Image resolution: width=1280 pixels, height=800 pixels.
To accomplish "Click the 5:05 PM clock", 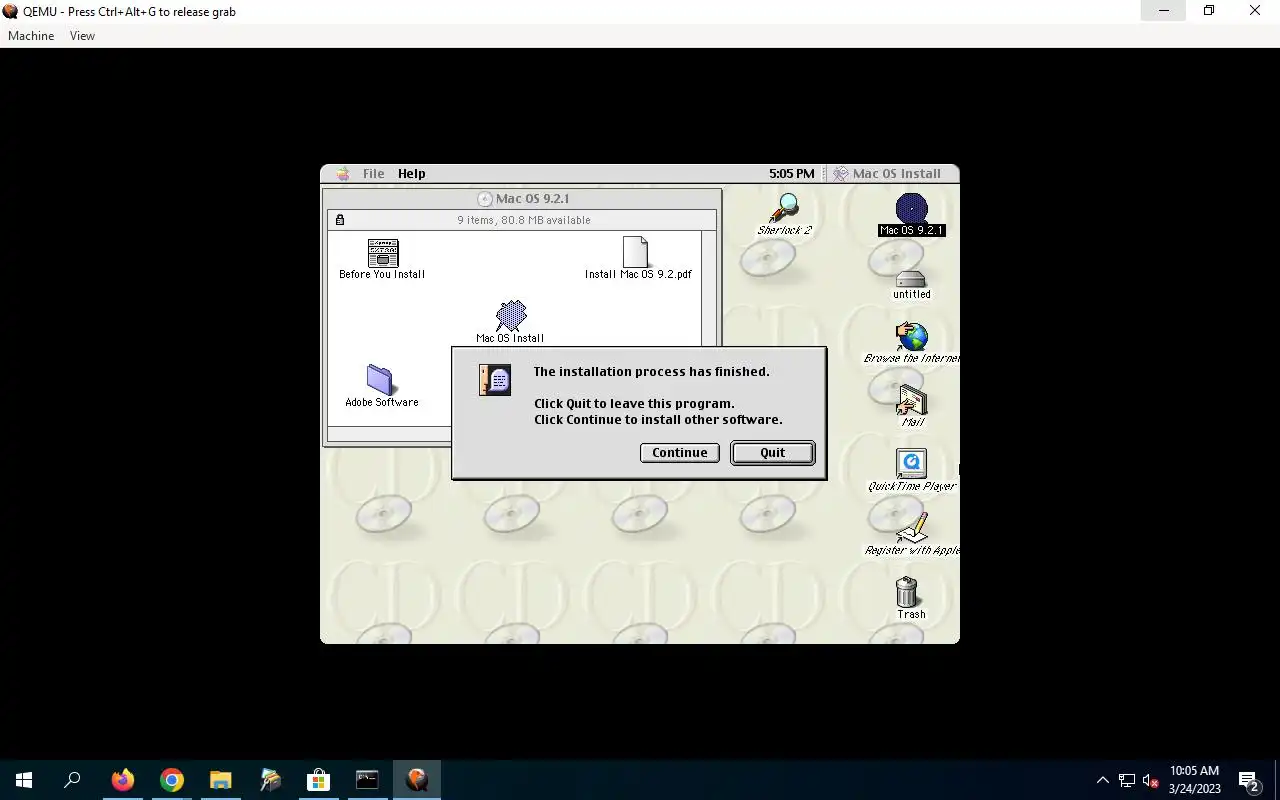I will (x=791, y=173).
